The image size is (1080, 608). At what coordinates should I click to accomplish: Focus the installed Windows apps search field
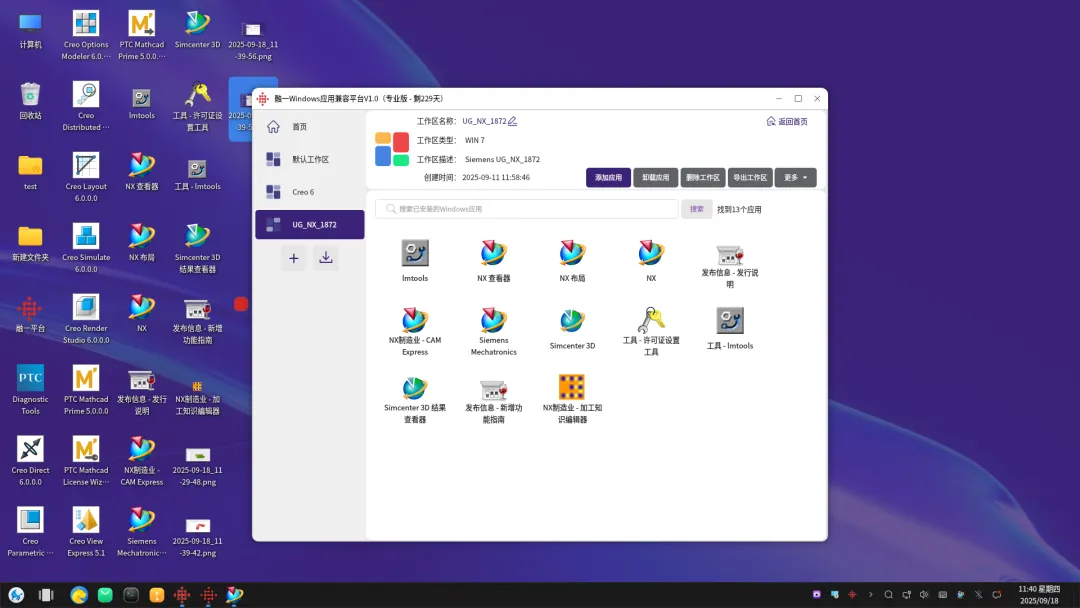pyautogui.click(x=527, y=209)
